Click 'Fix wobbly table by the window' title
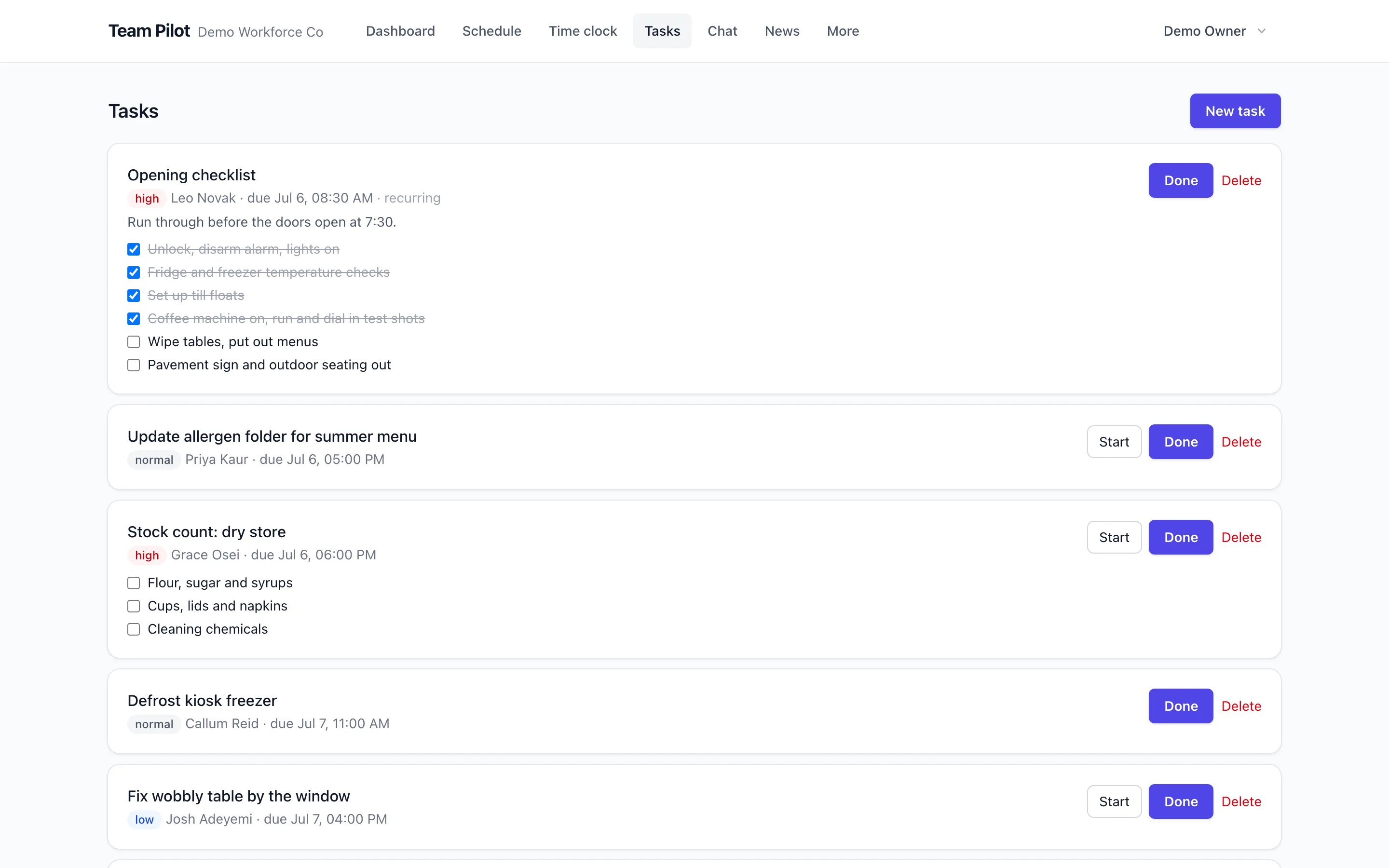This screenshot has height=868, width=1389. coord(239,796)
